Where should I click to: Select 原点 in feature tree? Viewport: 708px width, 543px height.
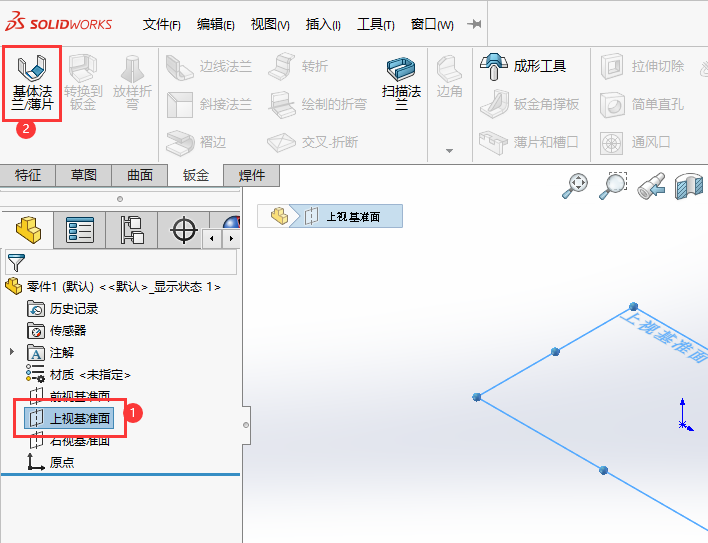point(51,462)
